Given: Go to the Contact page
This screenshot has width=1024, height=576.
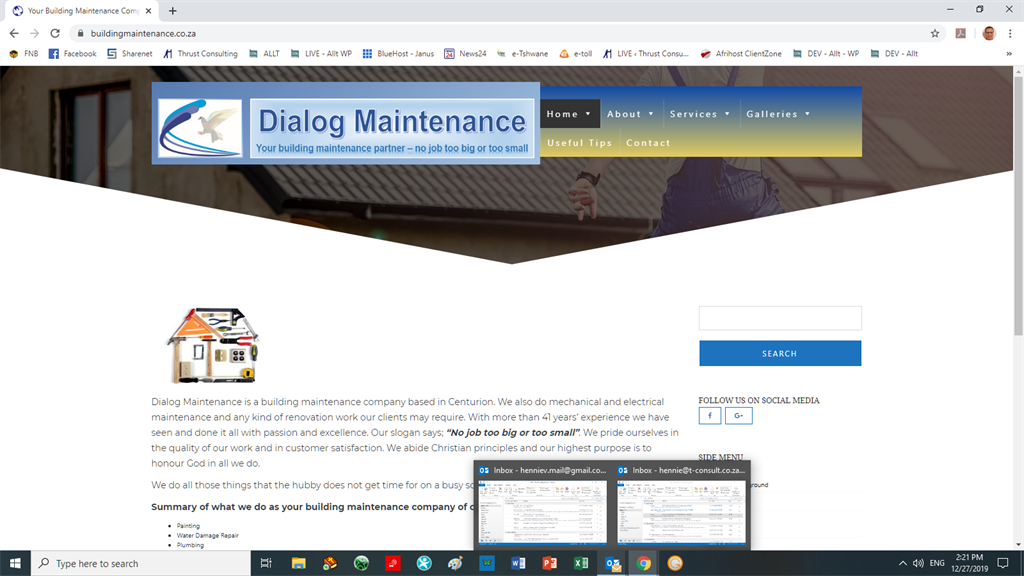Looking at the screenshot, I should pos(648,143).
